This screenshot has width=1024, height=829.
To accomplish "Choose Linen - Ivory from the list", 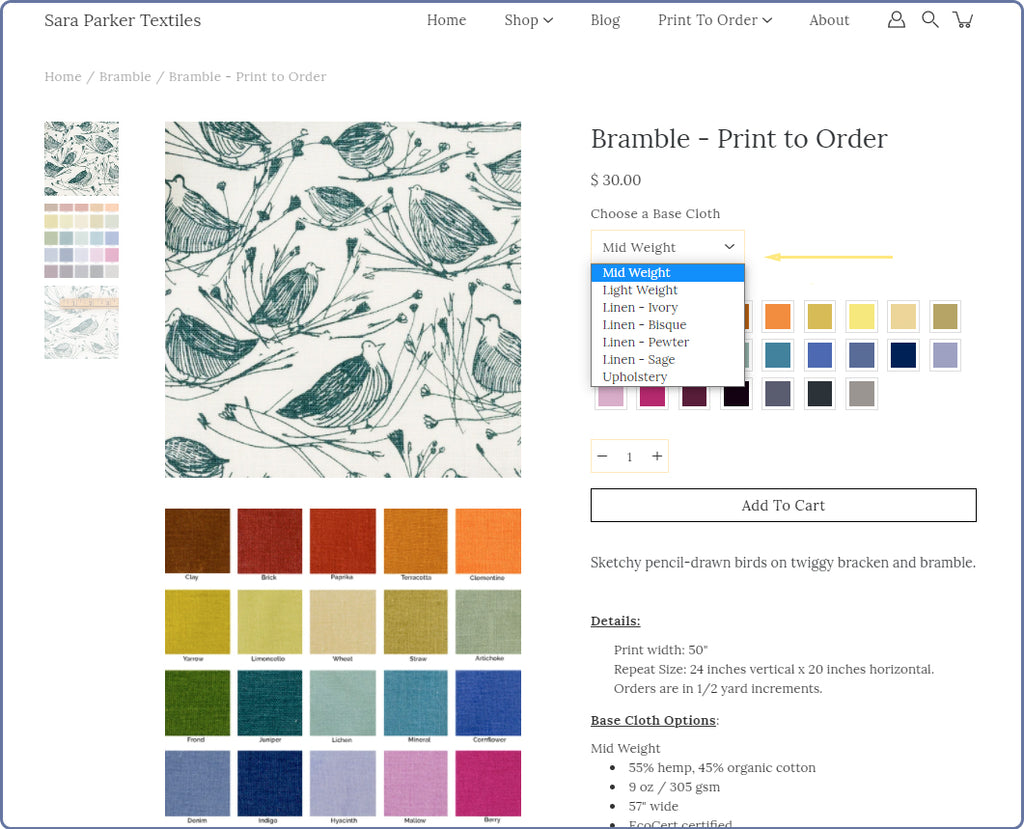I will point(640,308).
